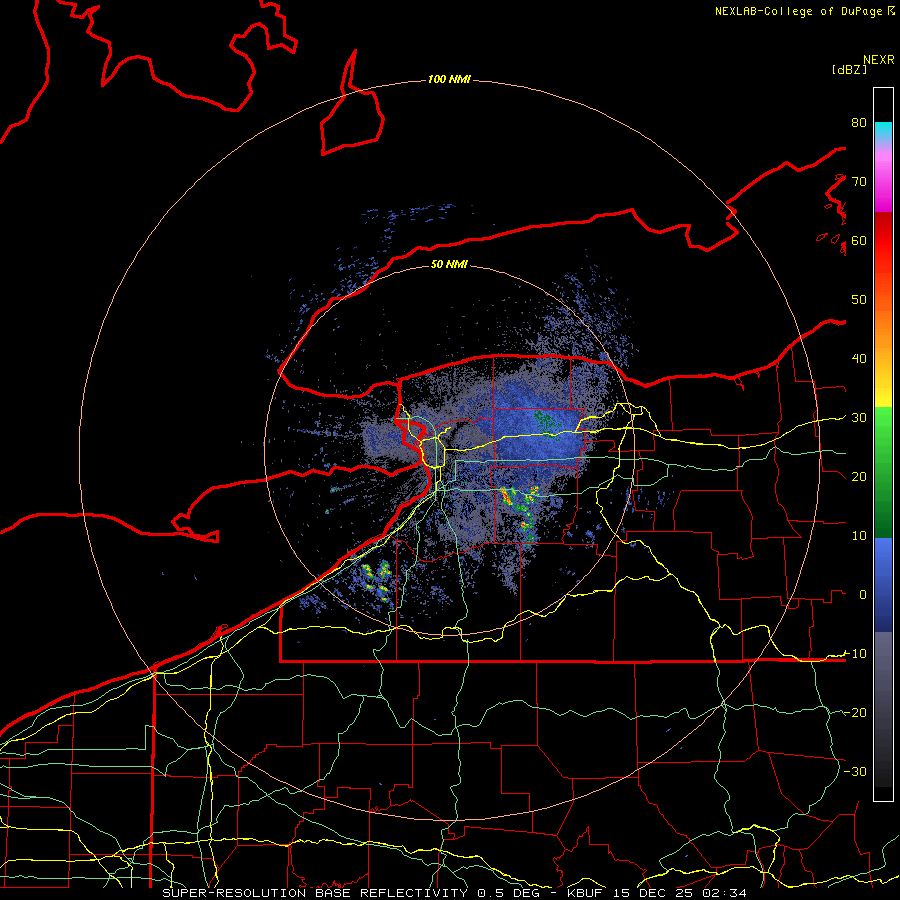The height and width of the screenshot is (900, 900).
Task: Click the cyan top segment of color bar
Action: pyautogui.click(x=883, y=132)
